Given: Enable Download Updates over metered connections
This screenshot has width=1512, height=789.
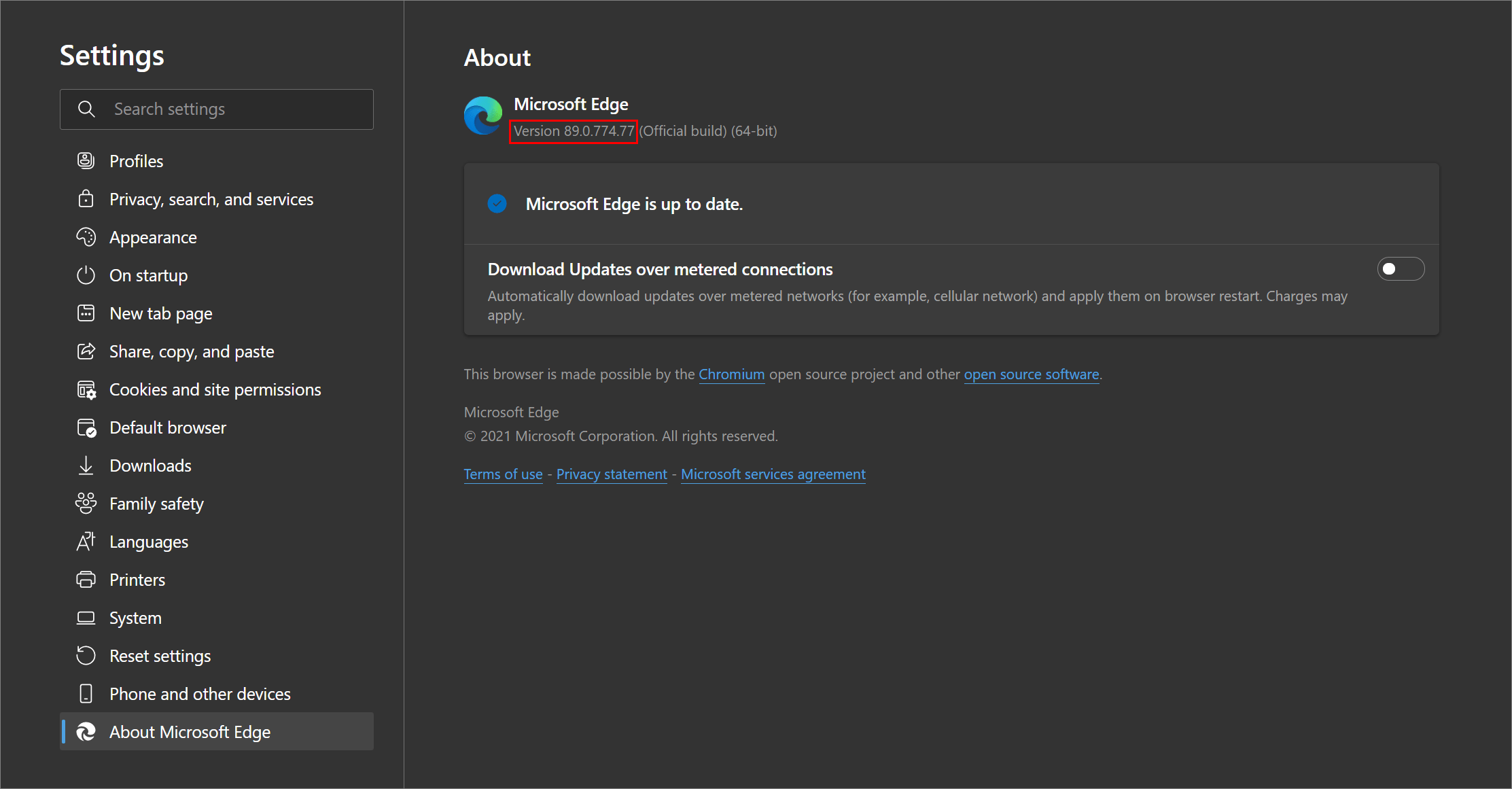Looking at the screenshot, I should tap(1401, 268).
